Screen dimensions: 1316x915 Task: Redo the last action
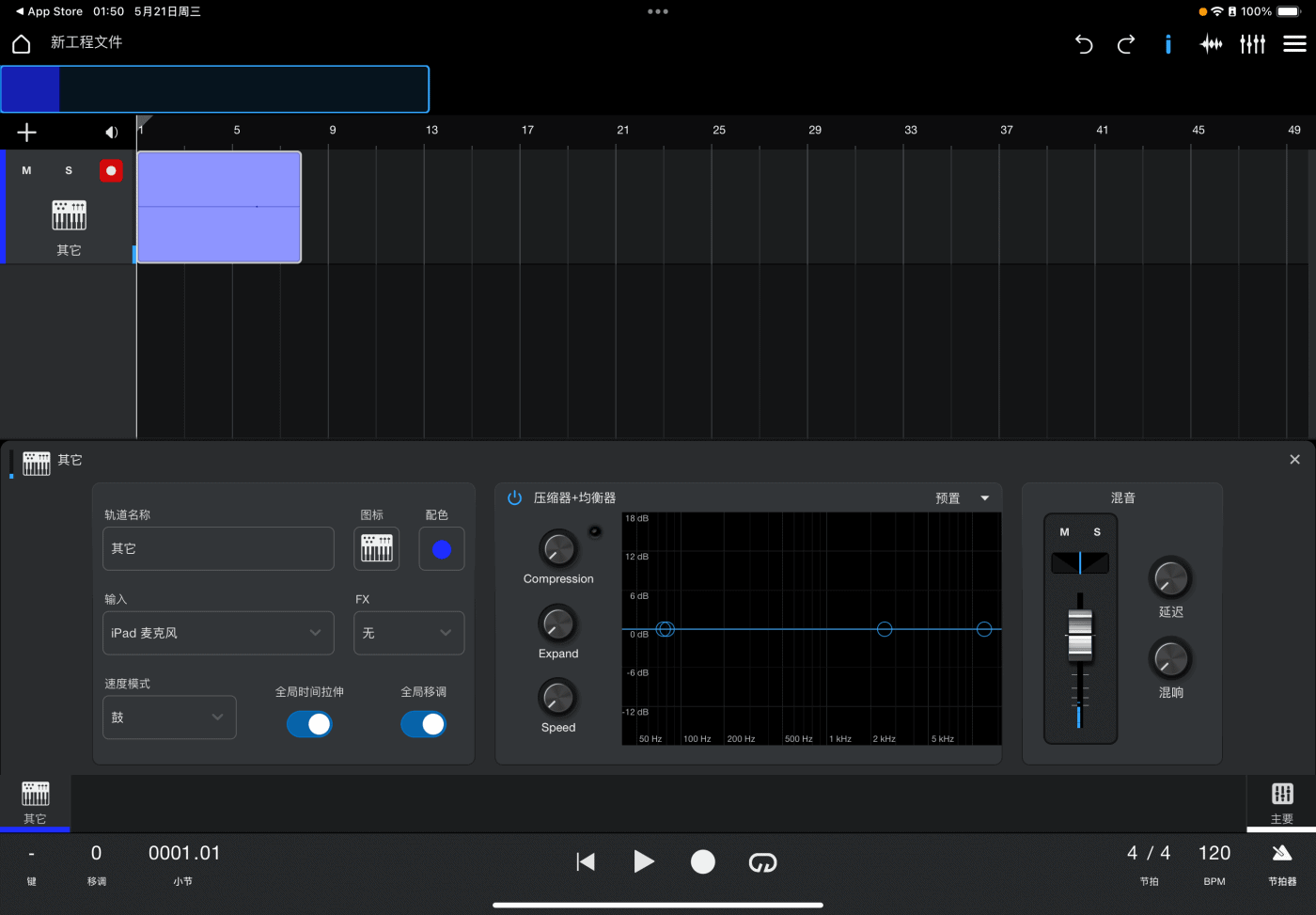pos(1126,44)
